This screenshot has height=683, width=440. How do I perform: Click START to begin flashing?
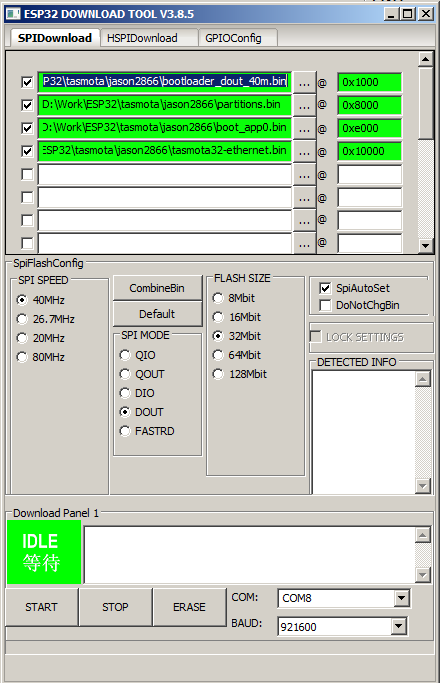click(41, 607)
